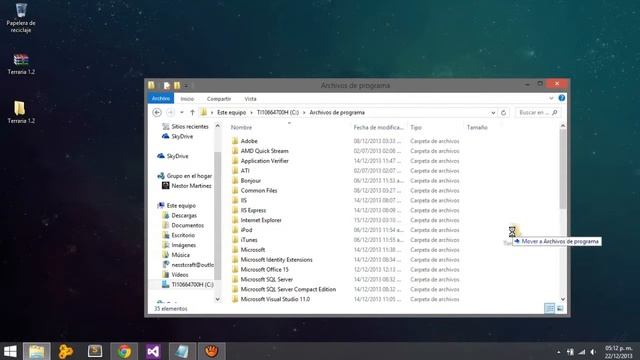Click the Windows Start button
The width and height of the screenshot is (640, 360).
click(x=10, y=351)
